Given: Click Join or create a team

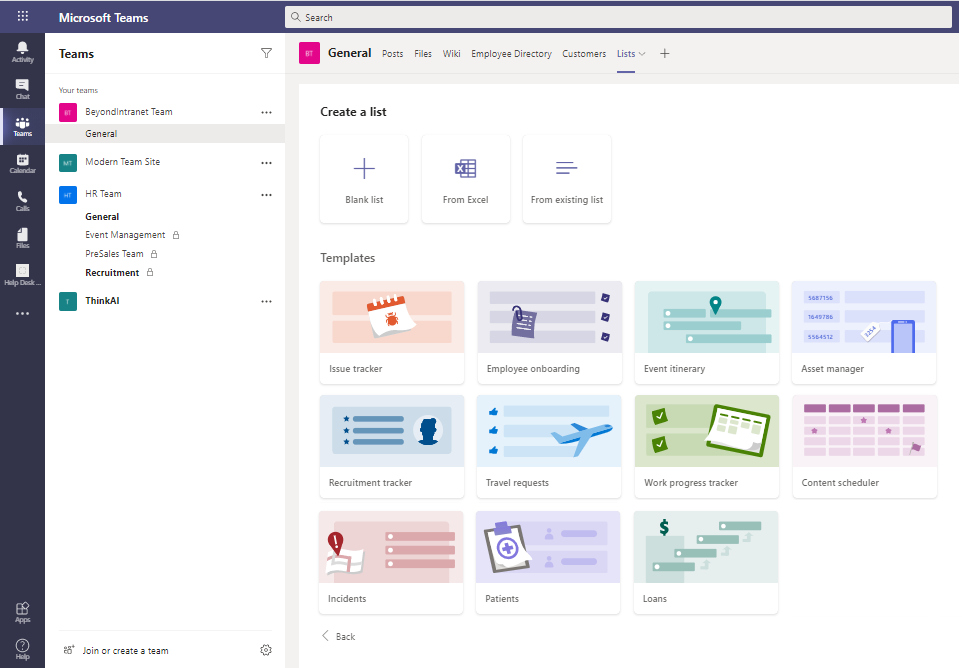Looking at the screenshot, I should [x=125, y=650].
